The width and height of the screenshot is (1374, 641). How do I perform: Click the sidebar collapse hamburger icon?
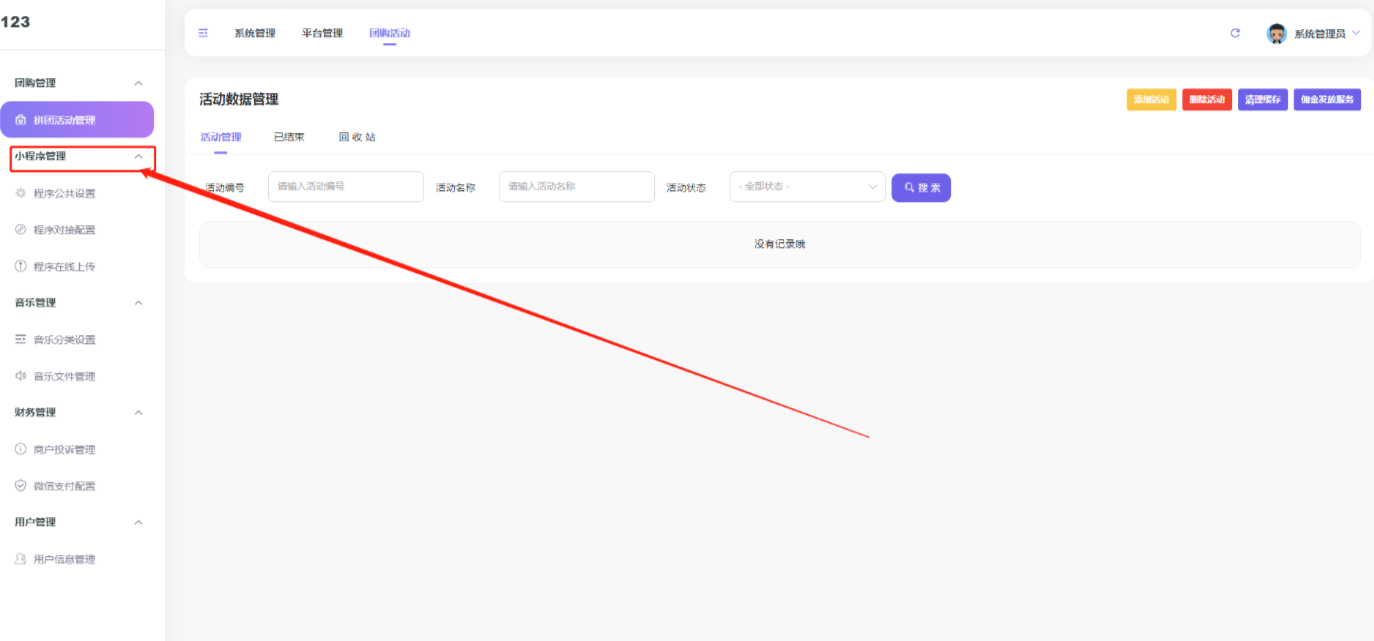203,33
